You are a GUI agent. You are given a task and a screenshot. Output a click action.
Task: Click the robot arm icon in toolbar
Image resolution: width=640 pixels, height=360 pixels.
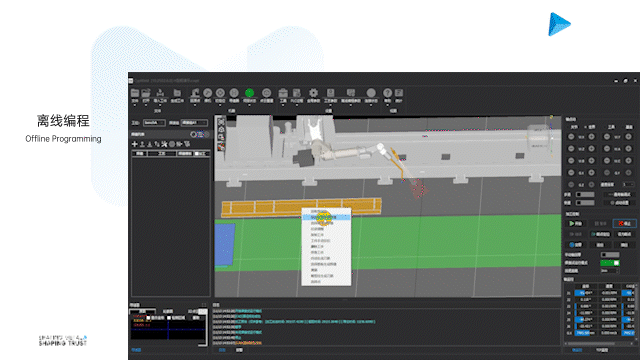[x=195, y=93]
